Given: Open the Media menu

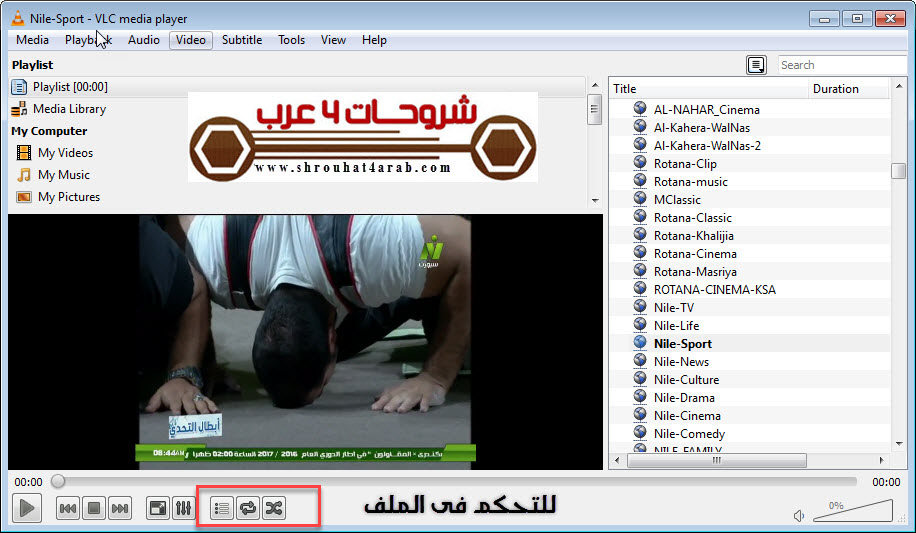Looking at the screenshot, I should (x=32, y=40).
